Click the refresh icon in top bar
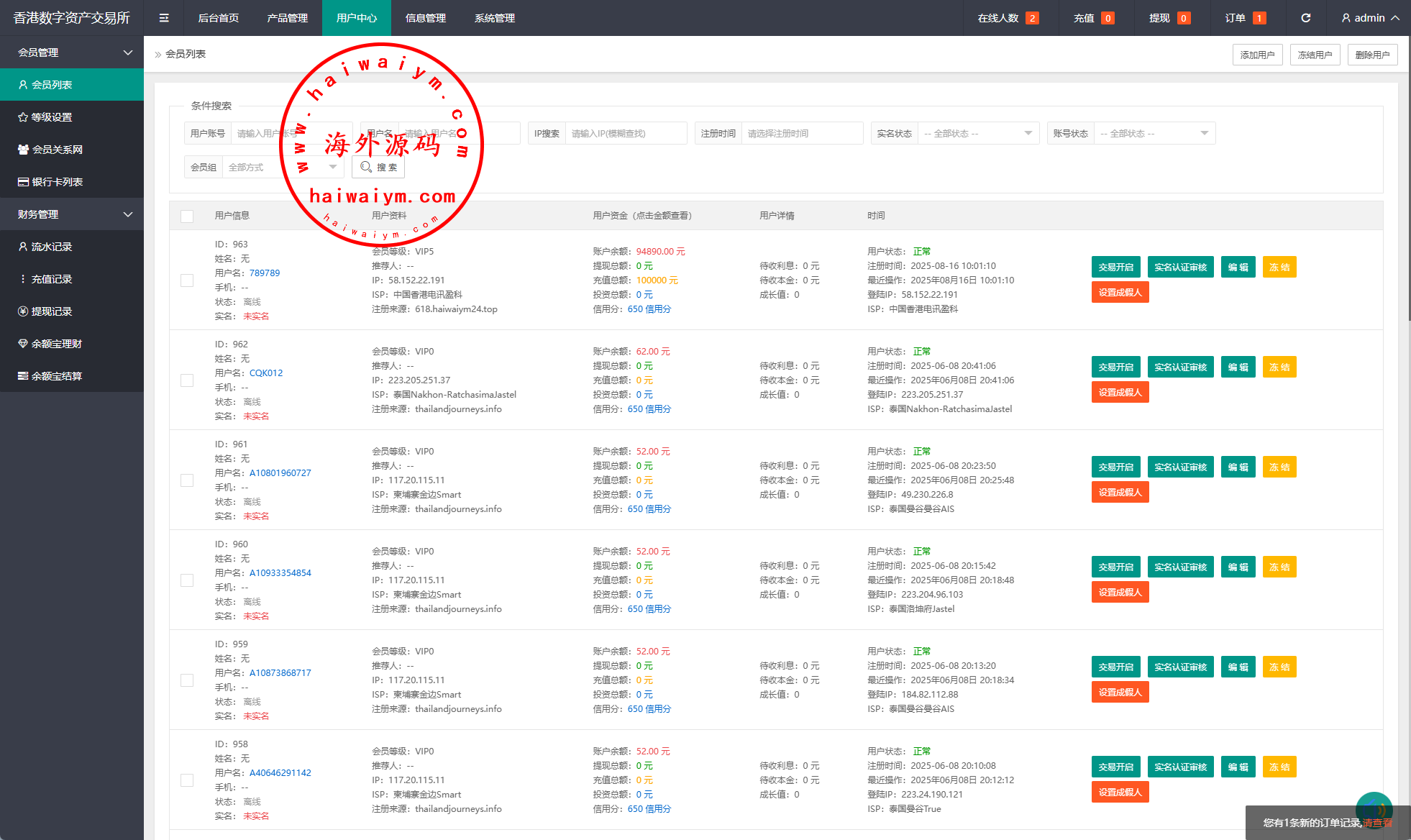The height and width of the screenshot is (840, 1411). pos(1305,18)
